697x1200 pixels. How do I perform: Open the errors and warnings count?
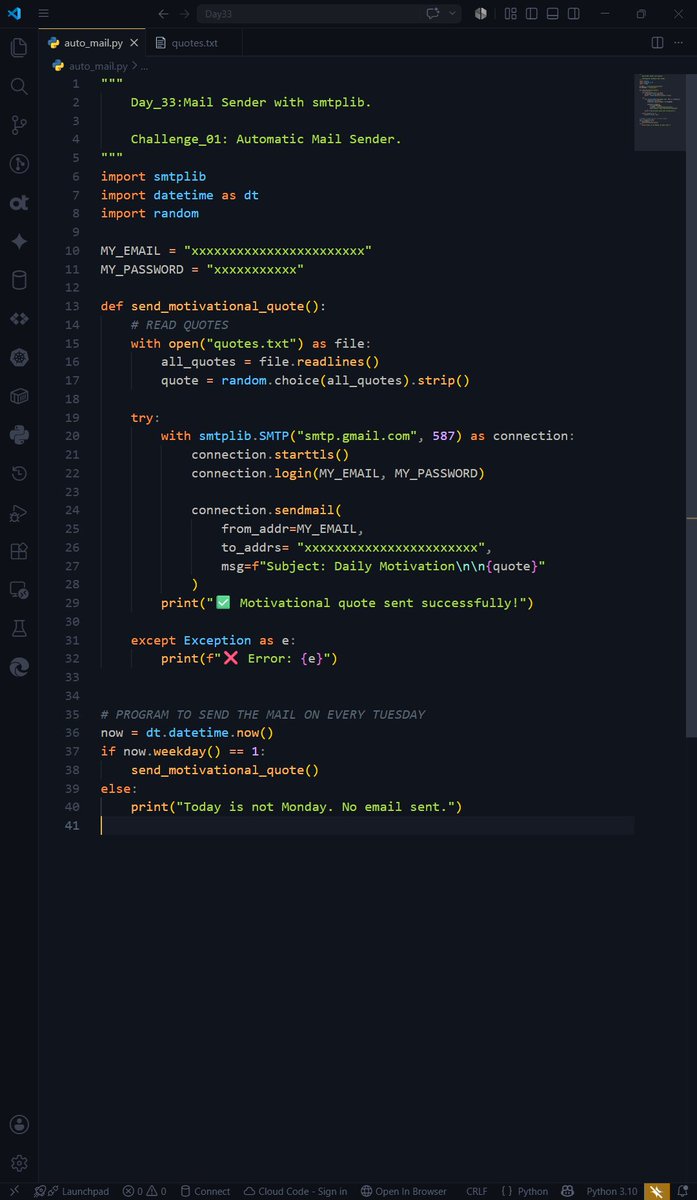145,1191
